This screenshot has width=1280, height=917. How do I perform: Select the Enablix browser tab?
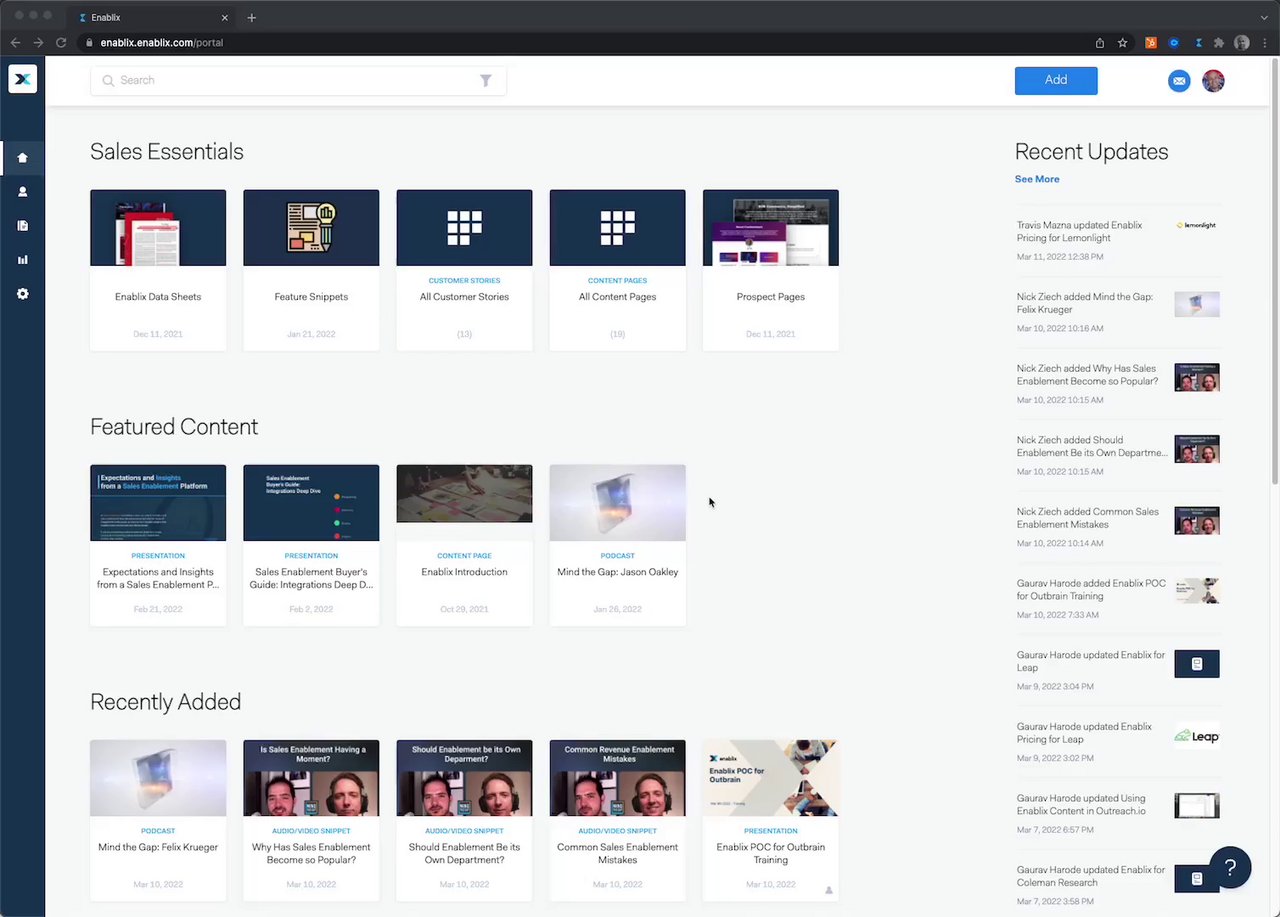(150, 17)
